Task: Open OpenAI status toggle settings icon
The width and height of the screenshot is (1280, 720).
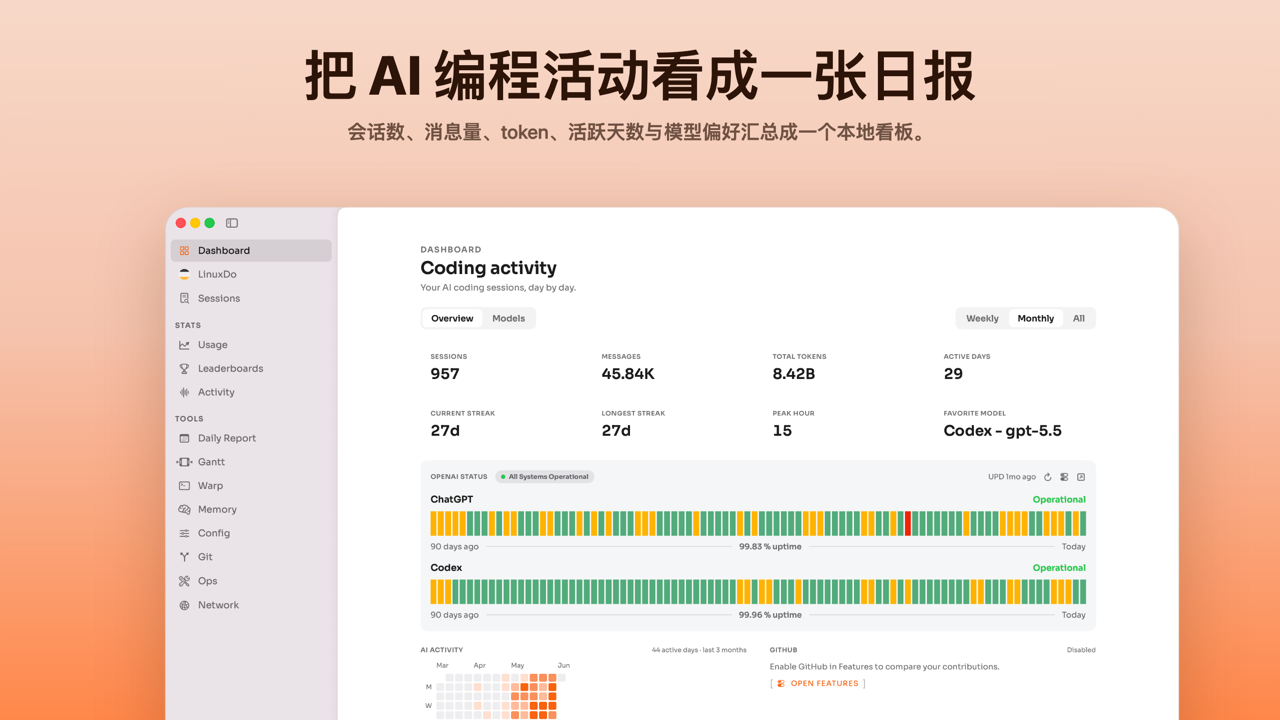Action: [1064, 477]
